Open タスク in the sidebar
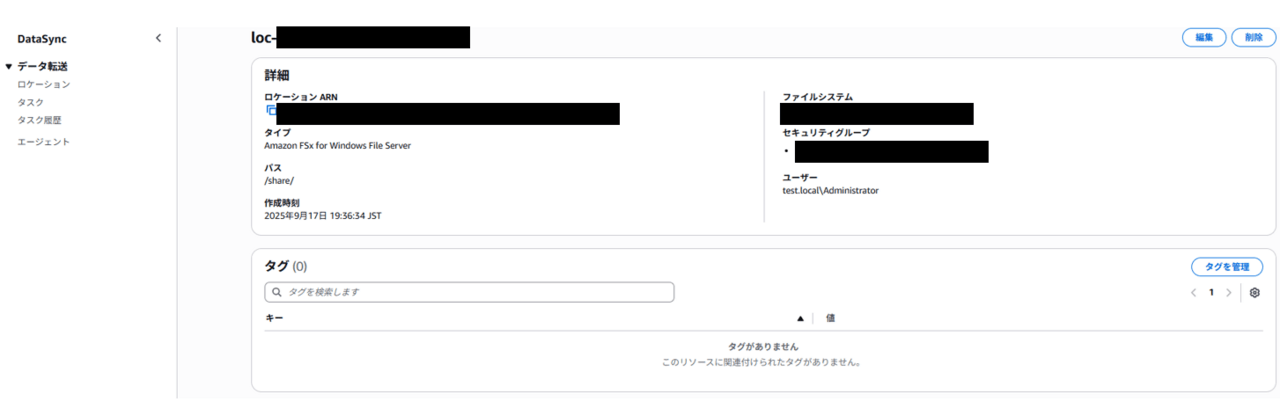Screen dimensions: 1280x409 [30, 102]
